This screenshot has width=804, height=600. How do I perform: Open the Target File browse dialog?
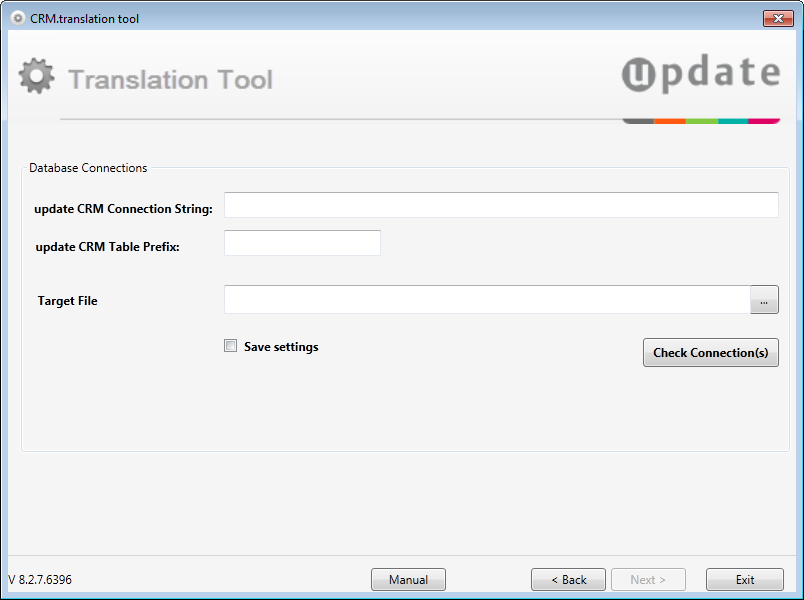(x=764, y=300)
